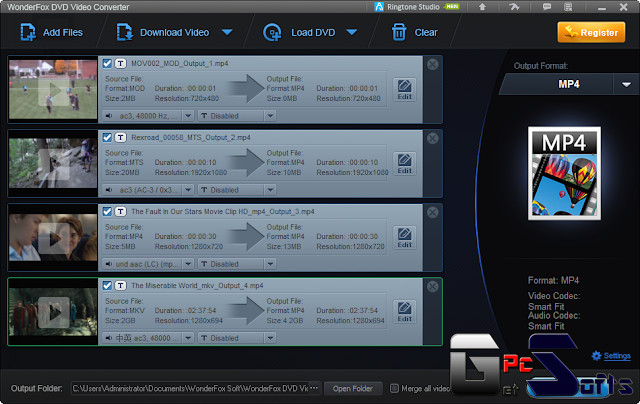Click the Add Files button
Viewport: 640px width, 404px height.
(x=51, y=32)
